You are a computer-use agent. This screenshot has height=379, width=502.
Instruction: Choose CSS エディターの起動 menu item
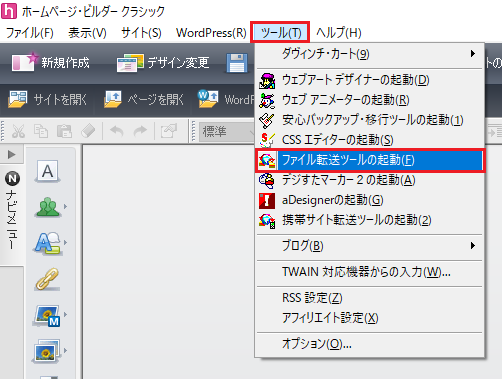369,140
